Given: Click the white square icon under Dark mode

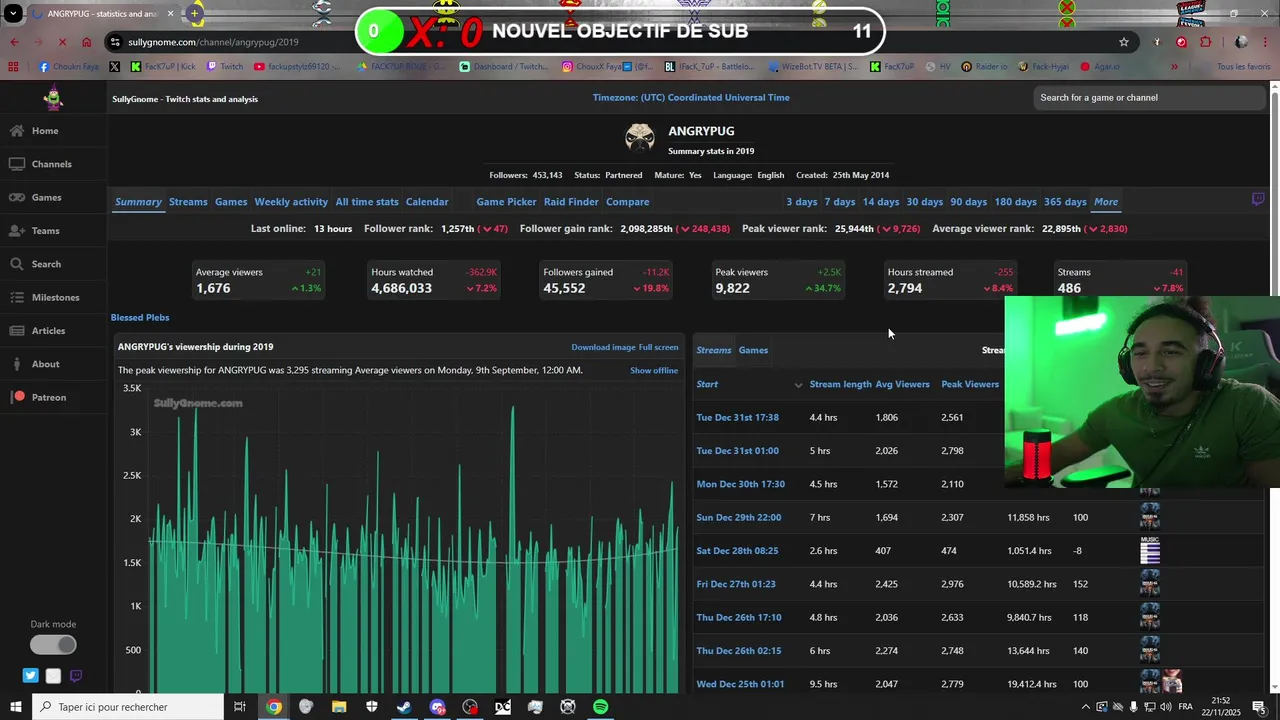Looking at the screenshot, I should point(53,676).
